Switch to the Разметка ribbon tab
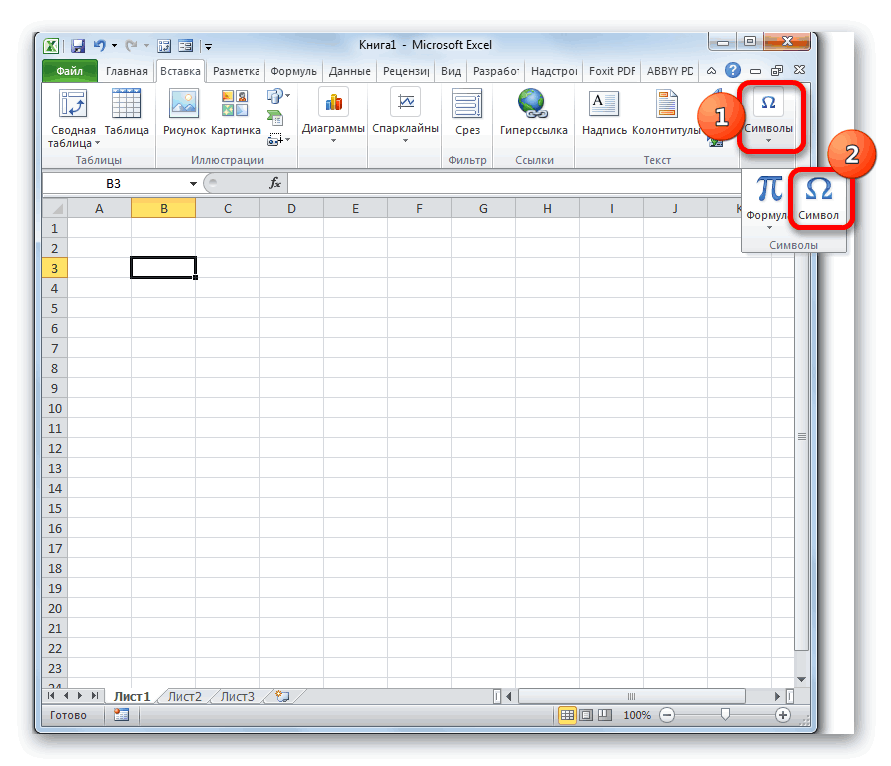The height and width of the screenshot is (766, 891). pos(236,71)
